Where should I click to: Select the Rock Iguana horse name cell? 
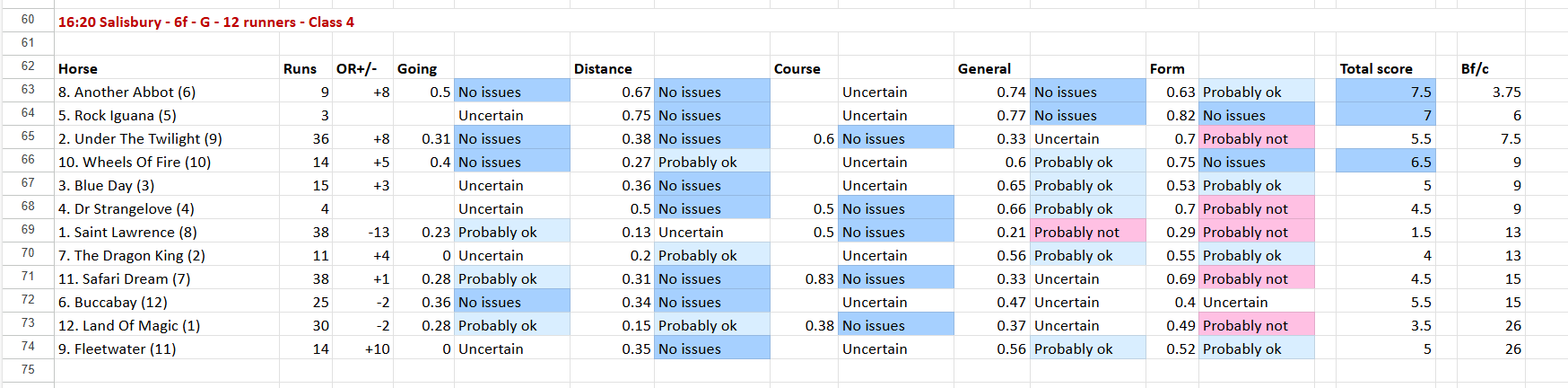[x=118, y=115]
